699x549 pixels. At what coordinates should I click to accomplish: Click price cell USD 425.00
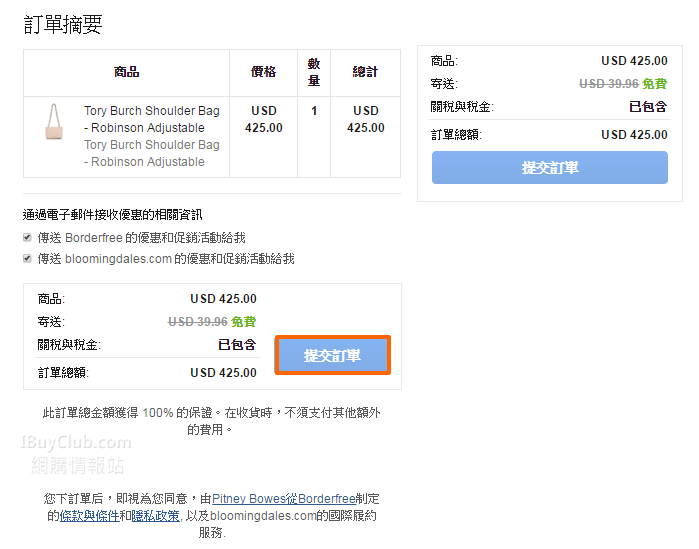tap(263, 119)
